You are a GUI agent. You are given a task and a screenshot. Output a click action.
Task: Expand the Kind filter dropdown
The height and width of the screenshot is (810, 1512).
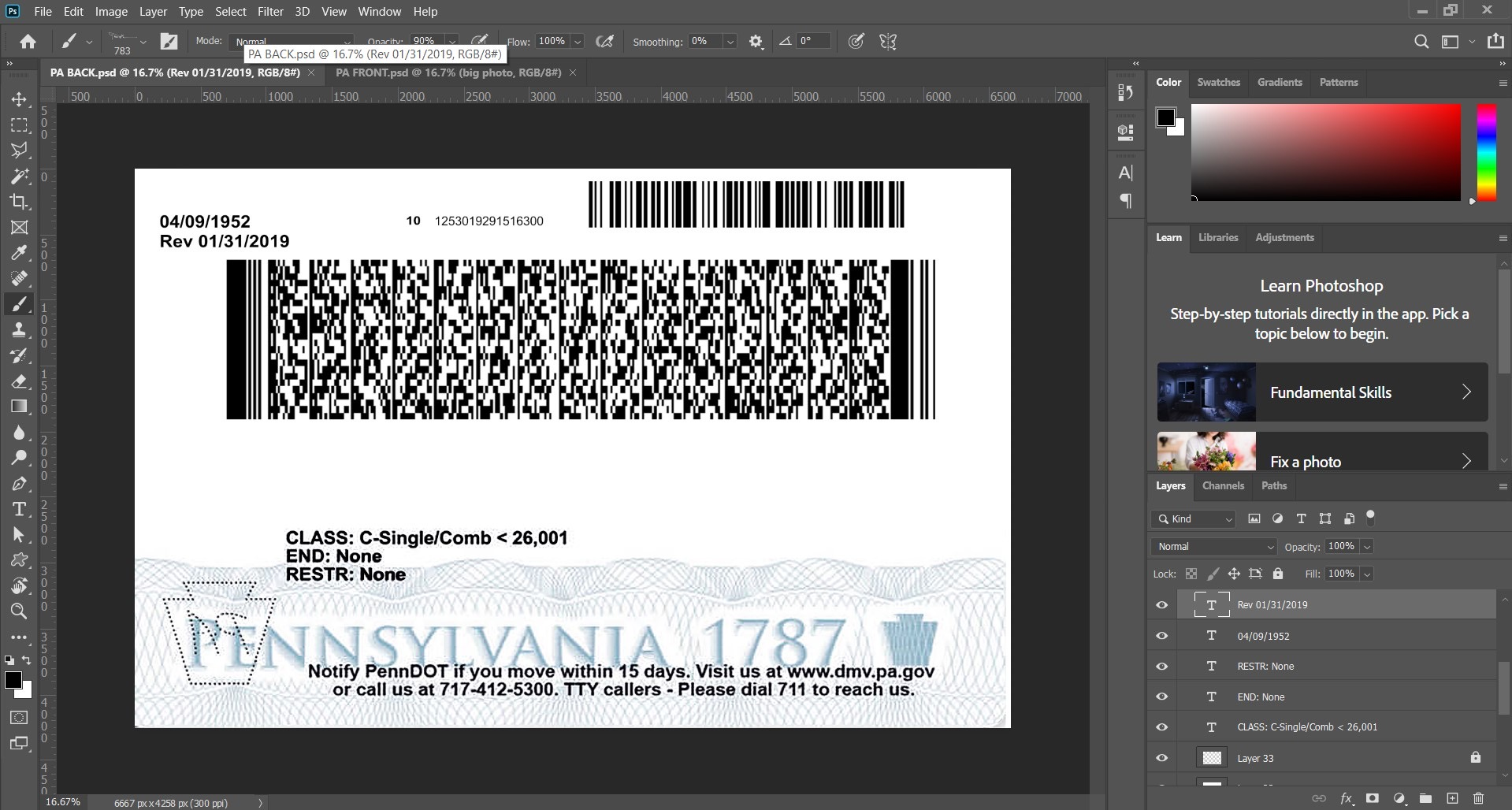click(x=1193, y=518)
